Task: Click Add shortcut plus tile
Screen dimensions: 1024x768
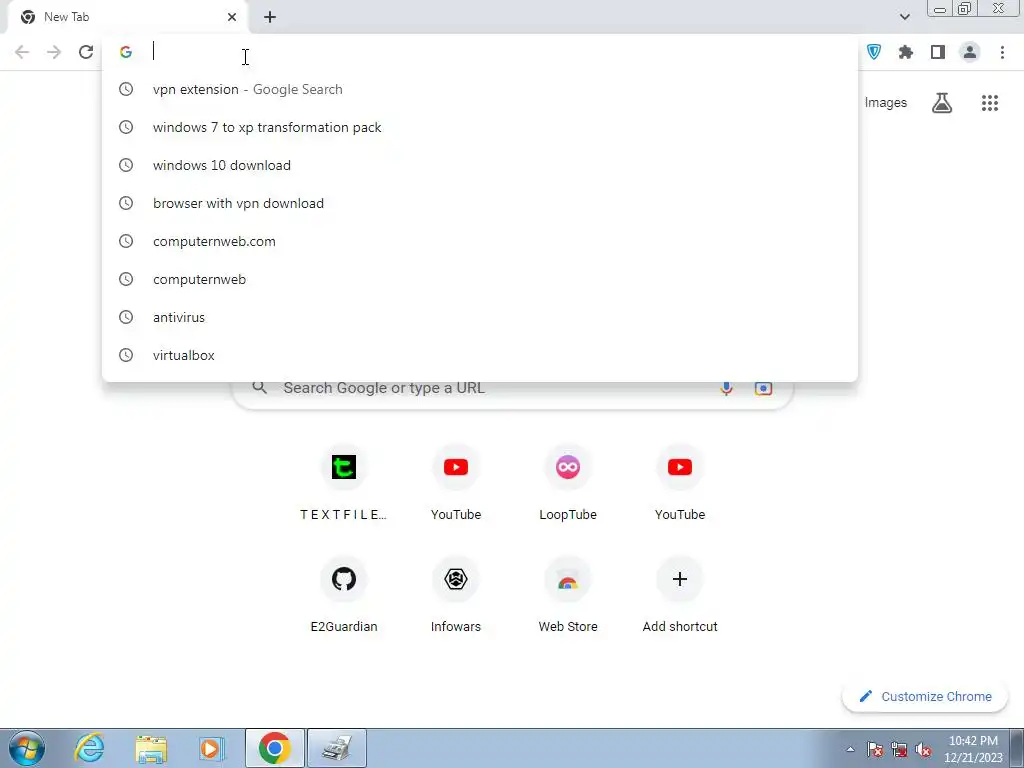Action: 680,596
